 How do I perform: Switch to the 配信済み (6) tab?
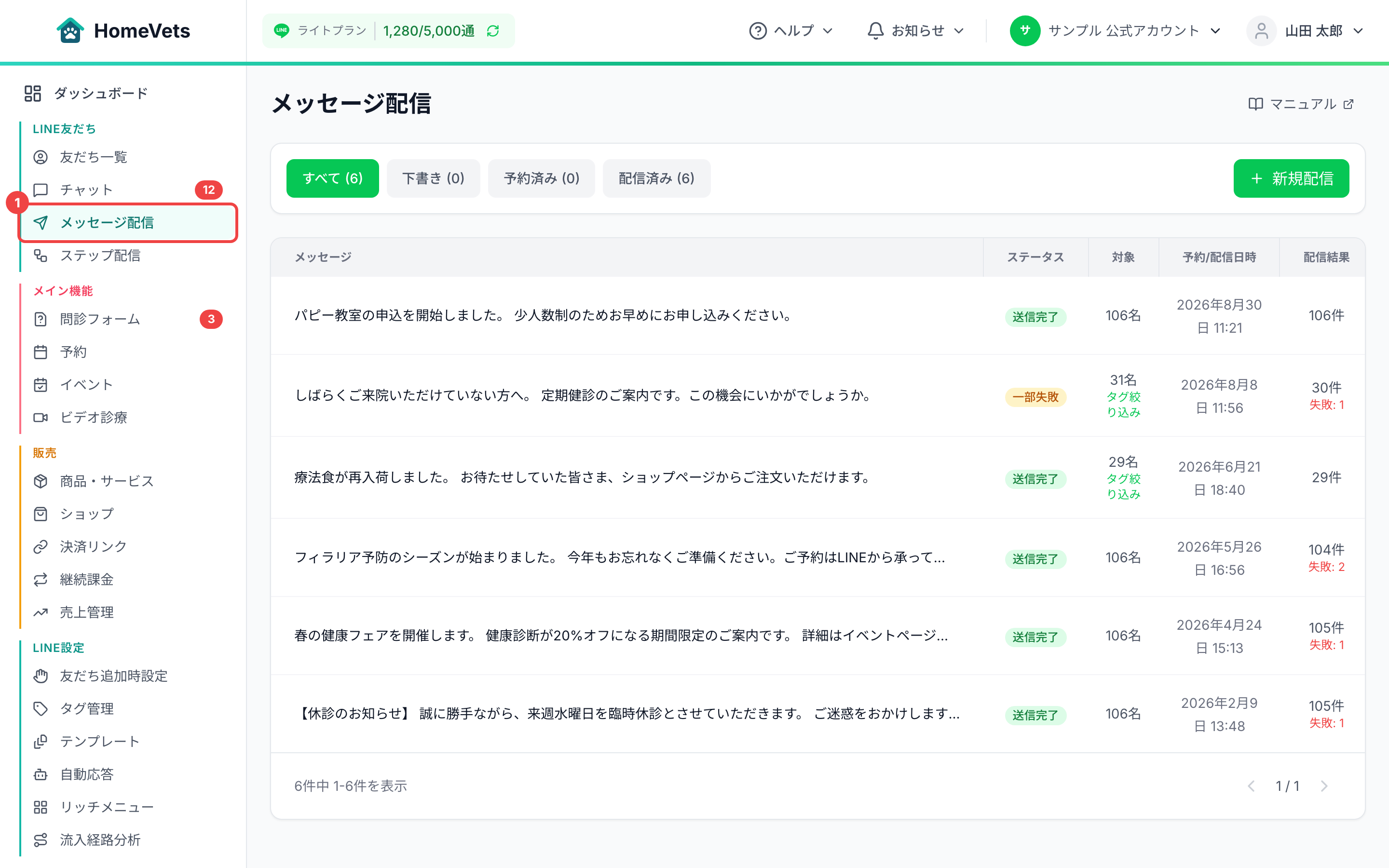(656, 178)
